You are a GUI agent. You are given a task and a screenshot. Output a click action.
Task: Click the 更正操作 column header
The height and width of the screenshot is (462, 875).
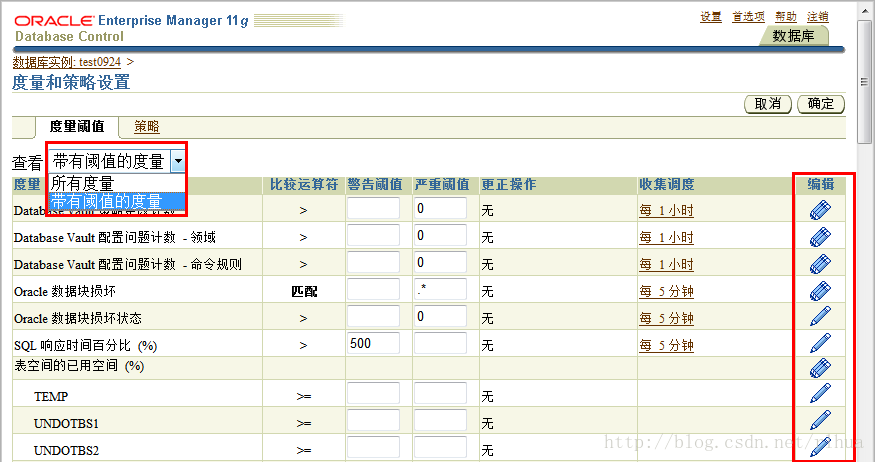(x=509, y=185)
